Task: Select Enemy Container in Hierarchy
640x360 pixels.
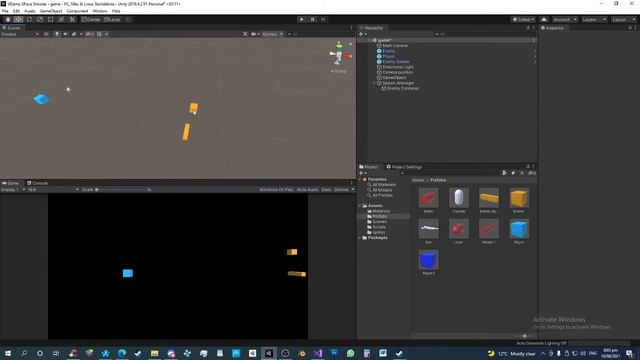Action: coord(402,88)
